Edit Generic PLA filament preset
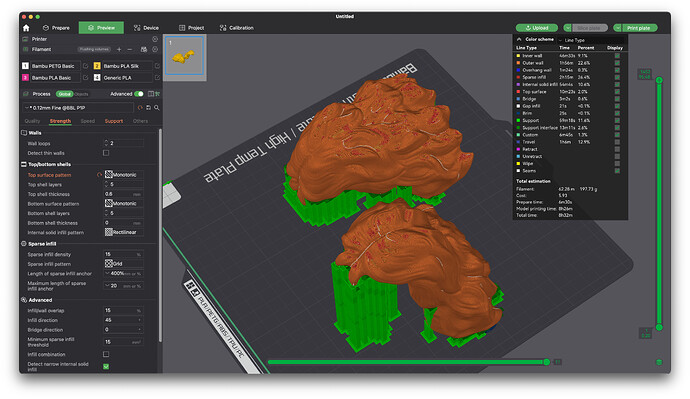 point(157,78)
